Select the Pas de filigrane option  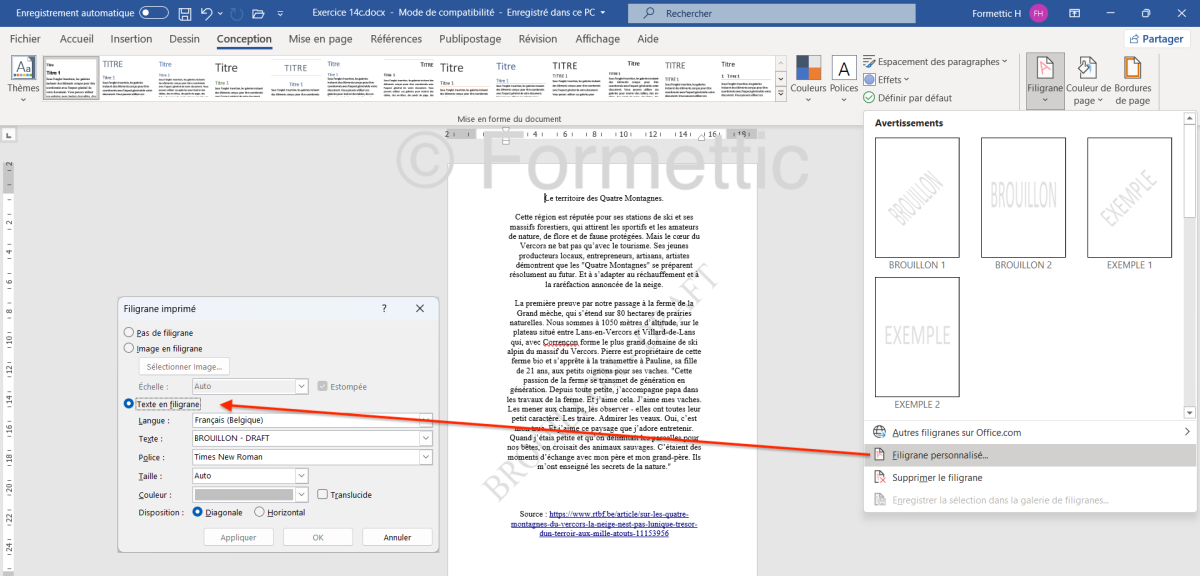pyautogui.click(x=128, y=332)
